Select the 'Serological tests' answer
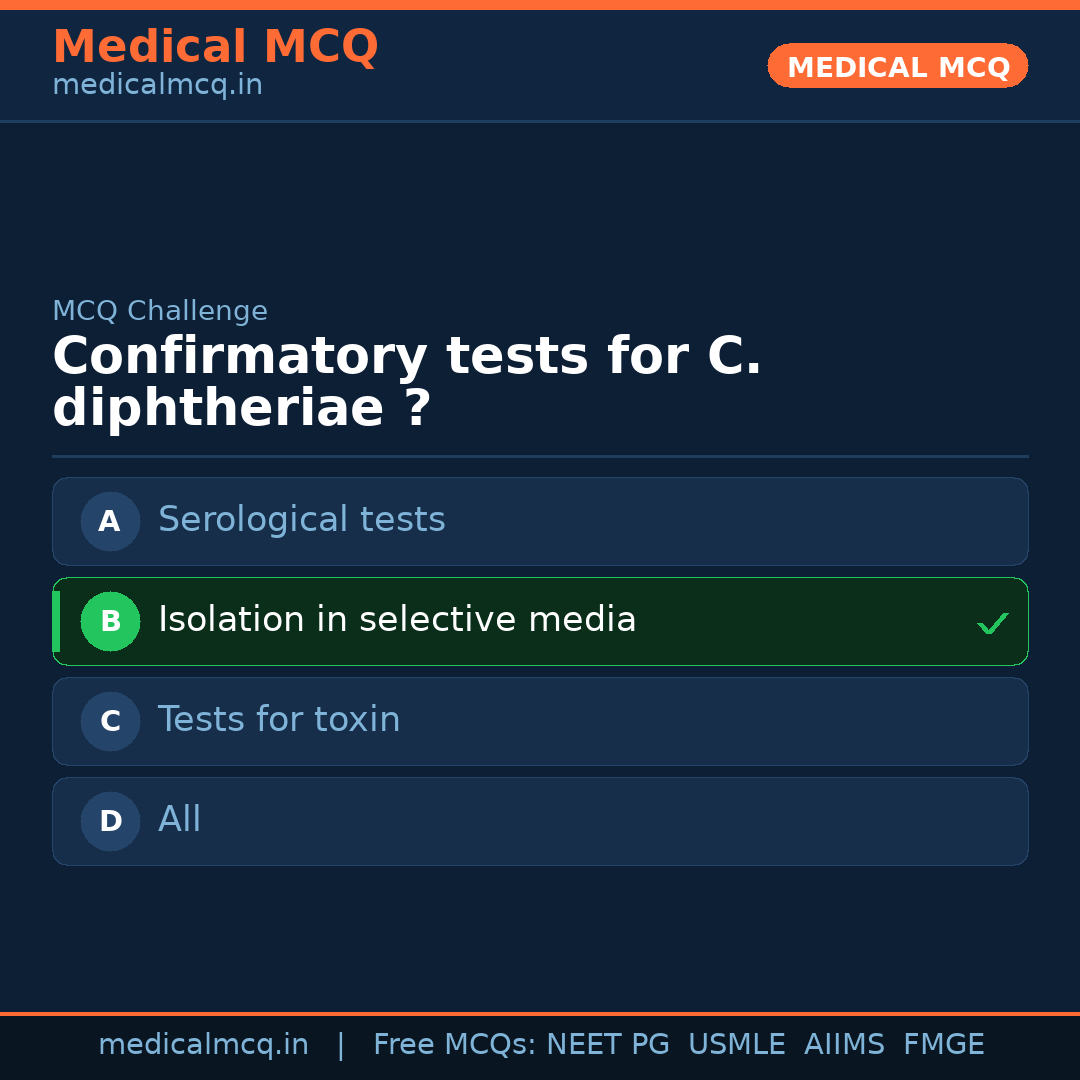The height and width of the screenshot is (1080, 1080). [301, 520]
